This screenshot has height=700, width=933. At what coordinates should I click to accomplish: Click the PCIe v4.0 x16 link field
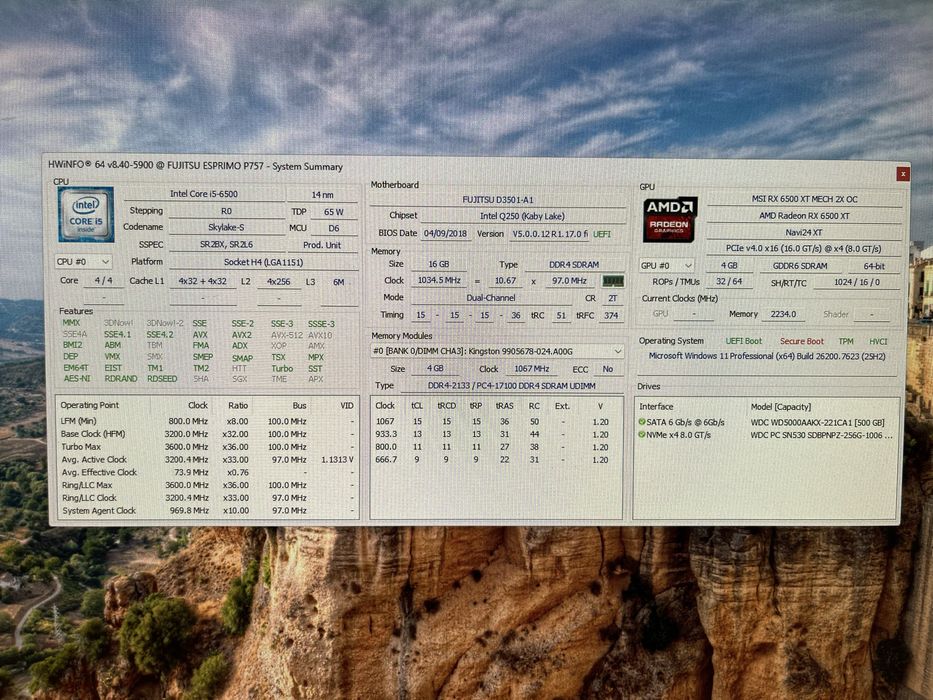click(x=804, y=249)
